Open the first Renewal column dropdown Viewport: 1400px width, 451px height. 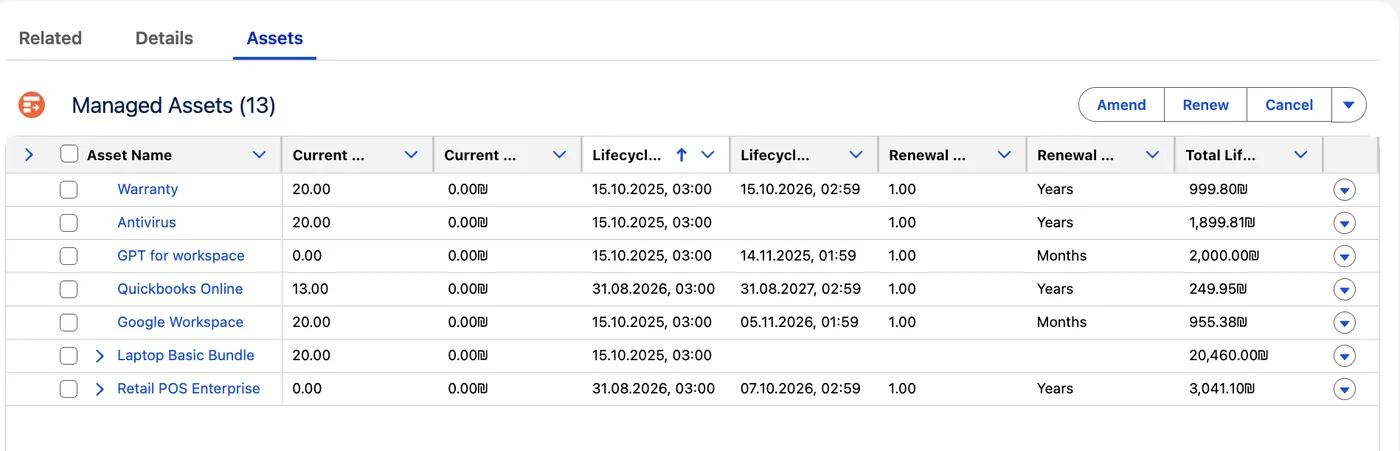click(1005, 155)
